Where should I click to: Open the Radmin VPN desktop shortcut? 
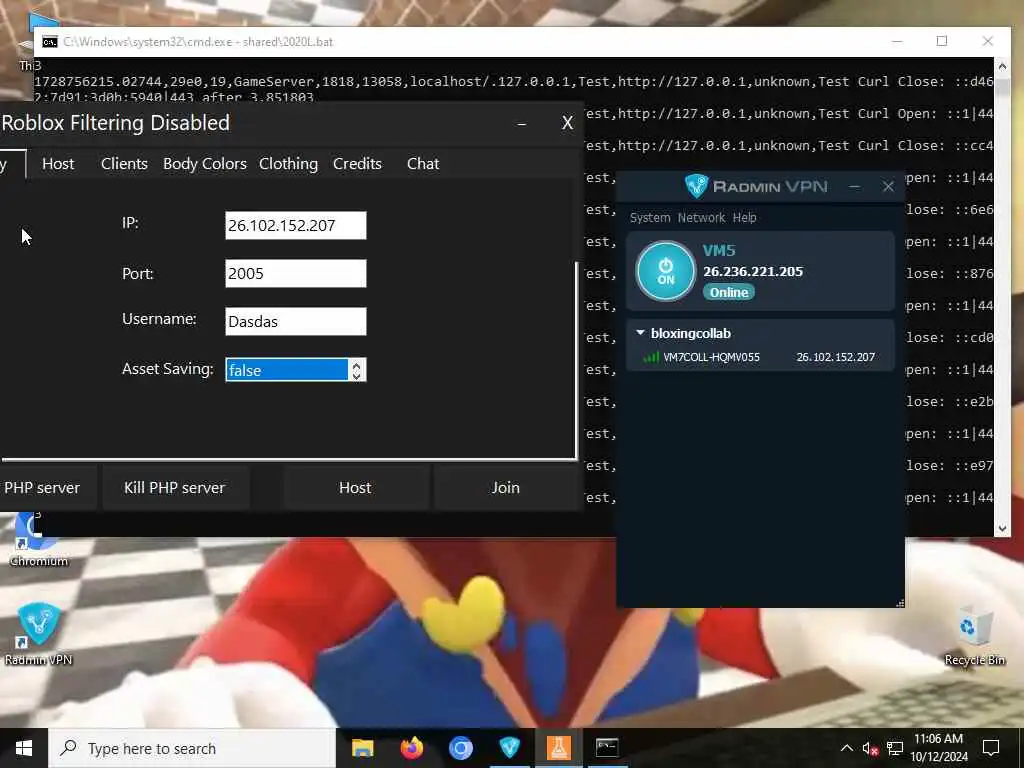[x=39, y=634]
